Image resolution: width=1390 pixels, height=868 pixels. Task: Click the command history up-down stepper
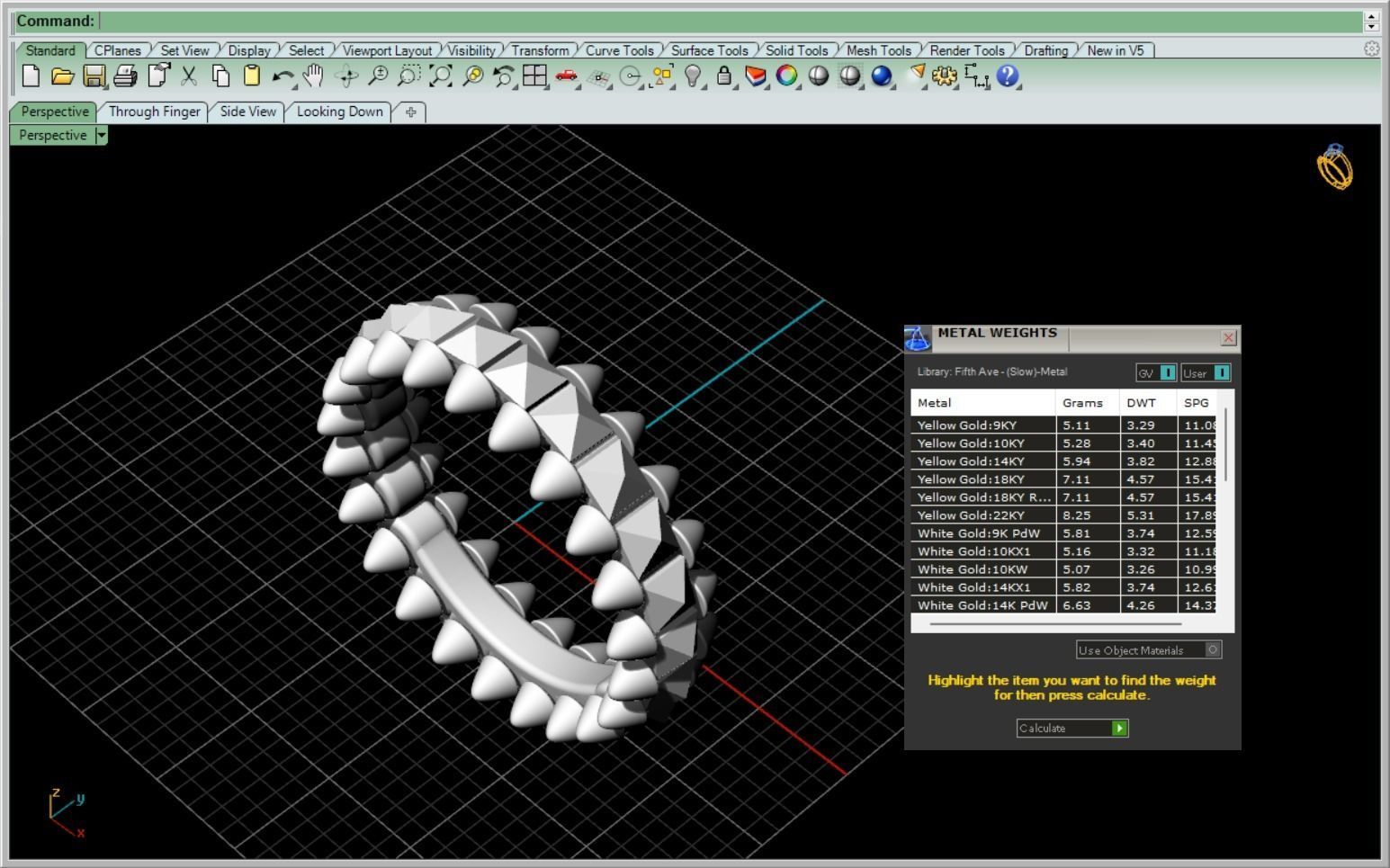pos(1371,21)
